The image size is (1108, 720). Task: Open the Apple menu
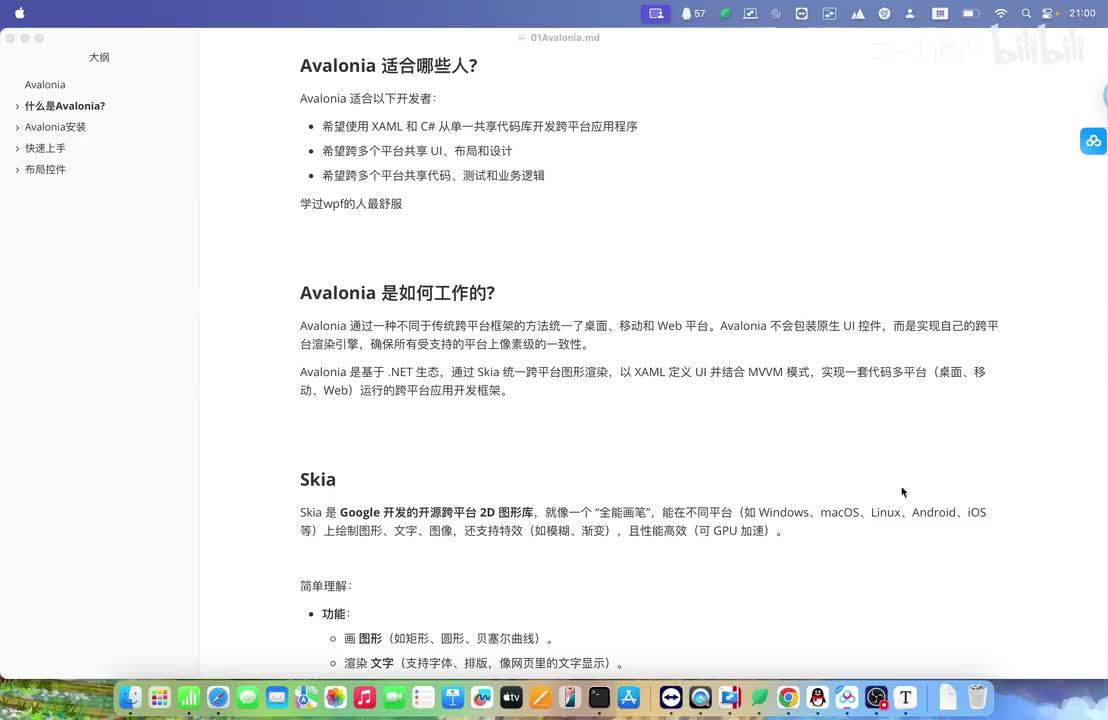click(x=20, y=13)
